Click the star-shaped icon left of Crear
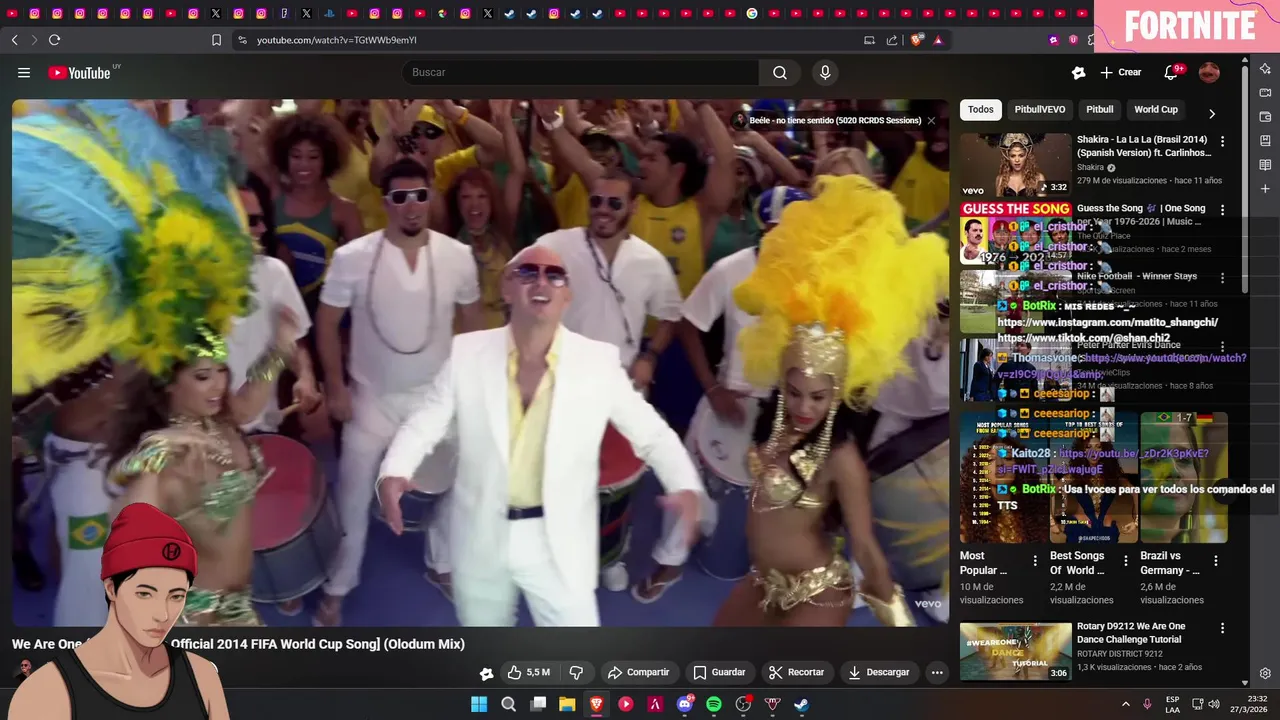1280x720 pixels. pyautogui.click(x=1078, y=72)
